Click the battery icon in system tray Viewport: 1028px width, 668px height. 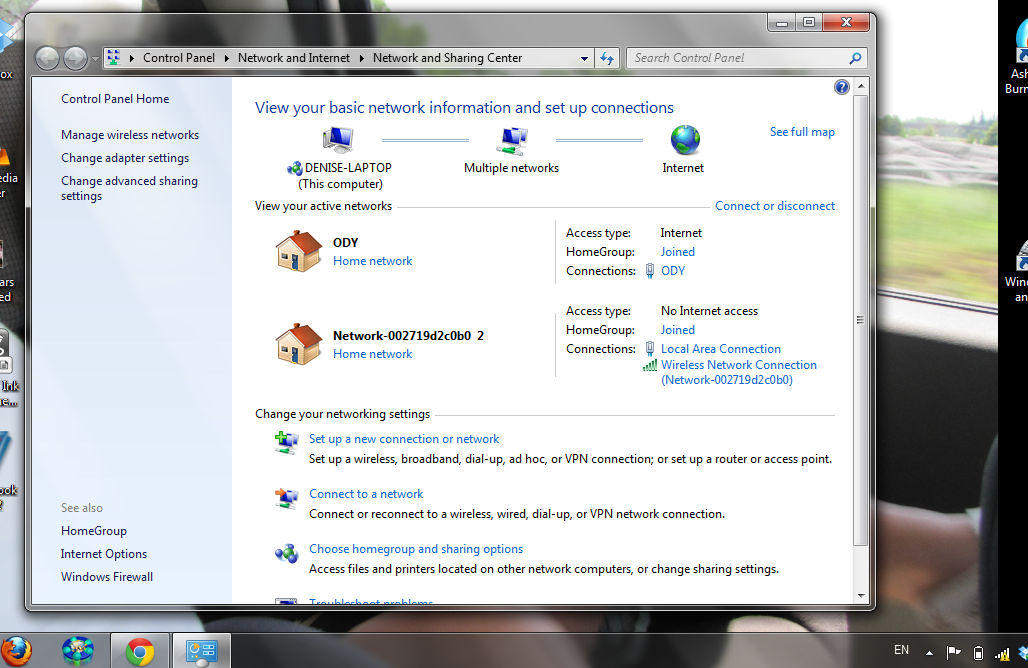click(978, 653)
